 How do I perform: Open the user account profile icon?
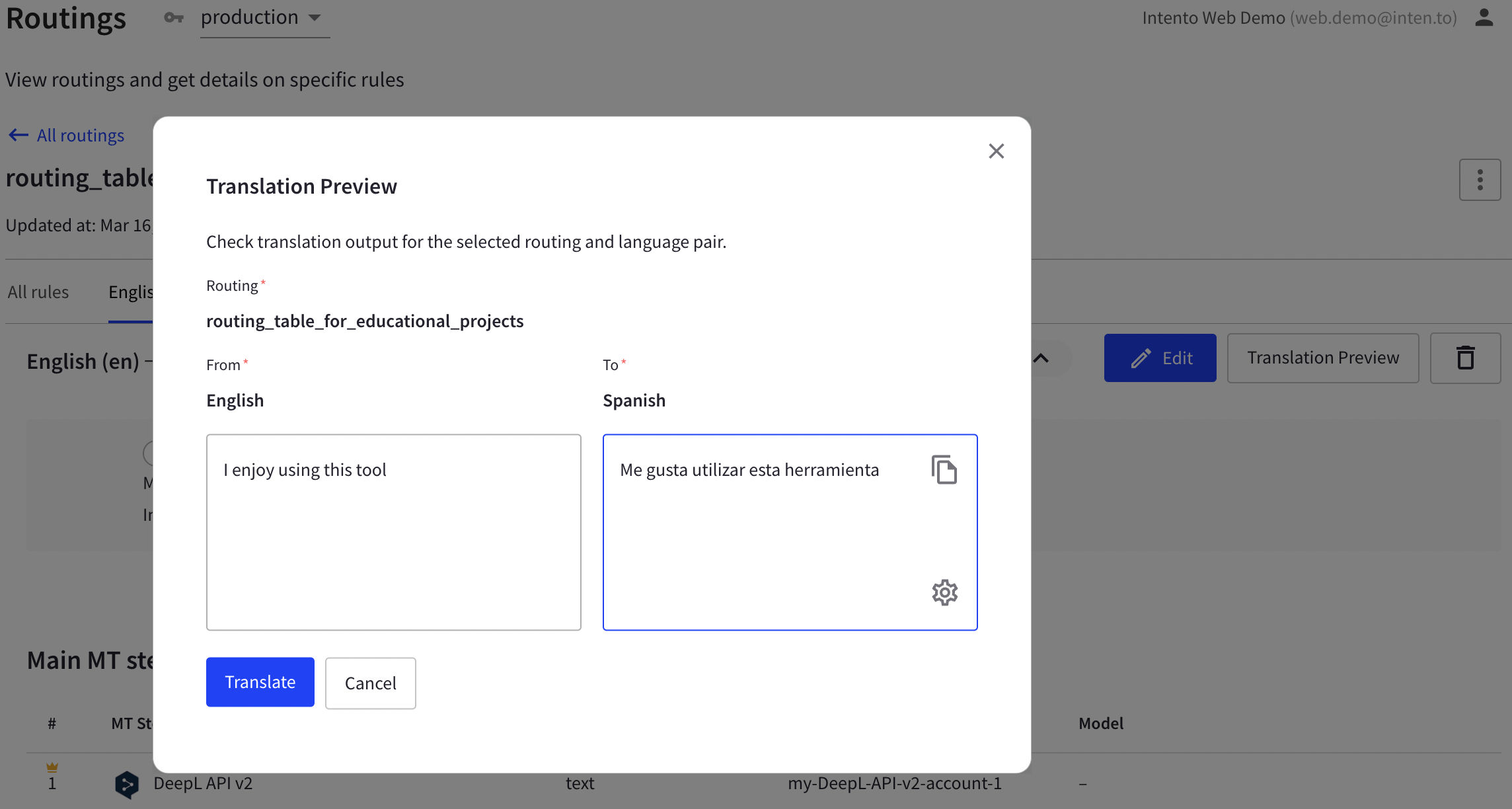point(1484,18)
